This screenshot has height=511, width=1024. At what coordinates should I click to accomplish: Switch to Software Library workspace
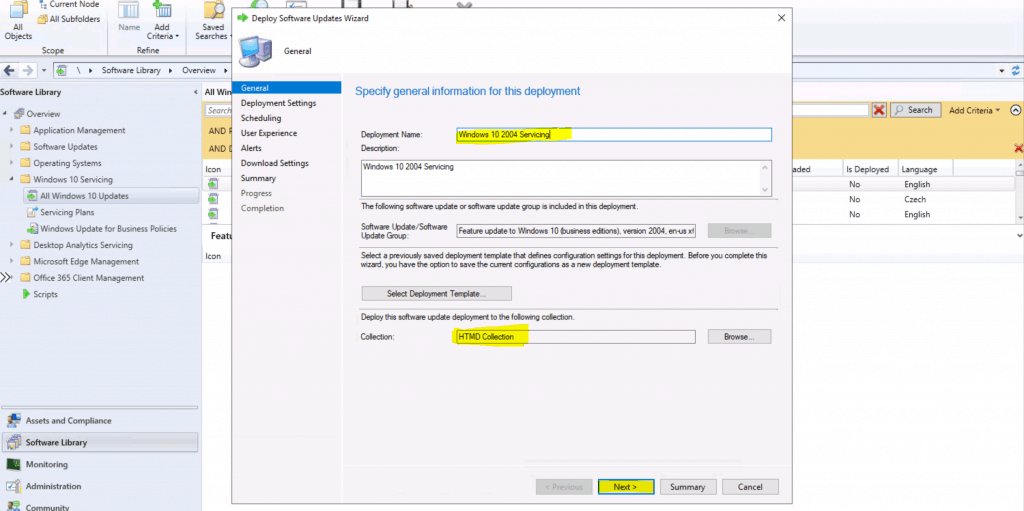point(99,442)
